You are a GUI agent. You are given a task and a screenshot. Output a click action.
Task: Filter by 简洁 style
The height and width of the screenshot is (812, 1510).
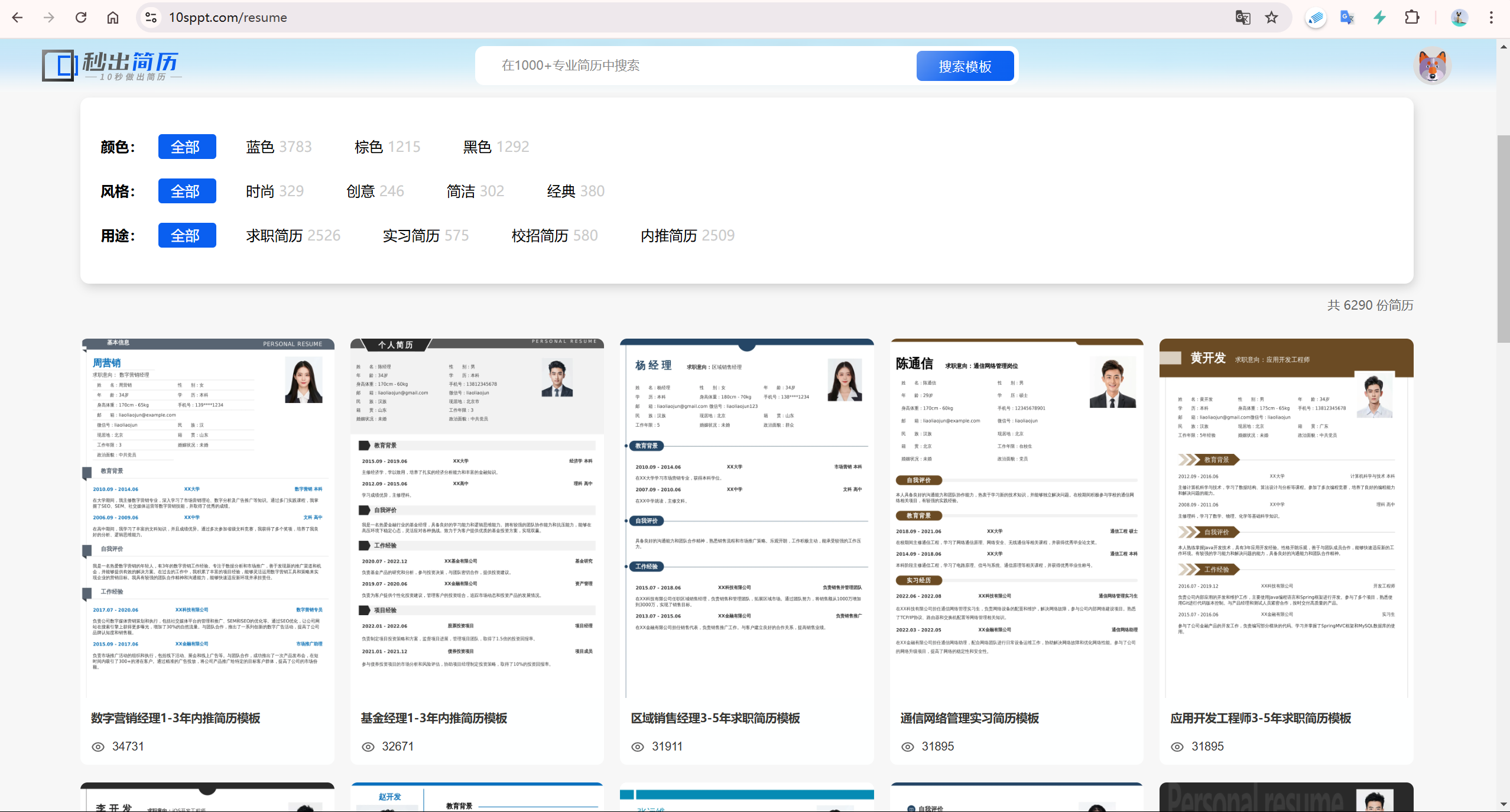[x=475, y=191]
